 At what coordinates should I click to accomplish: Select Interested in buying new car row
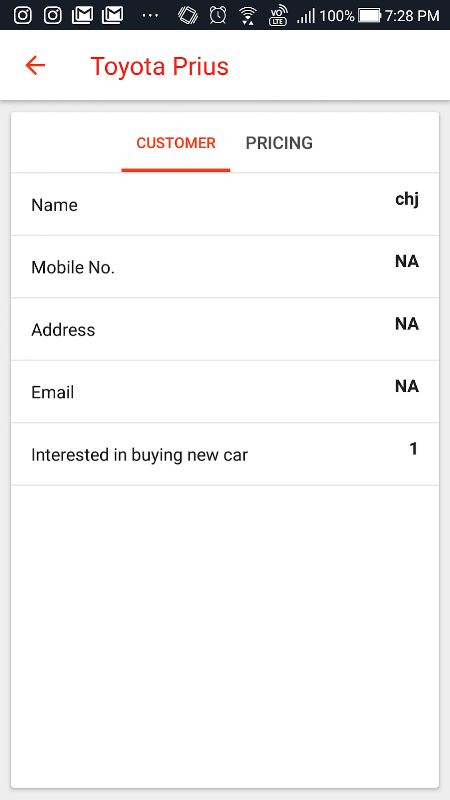225,454
